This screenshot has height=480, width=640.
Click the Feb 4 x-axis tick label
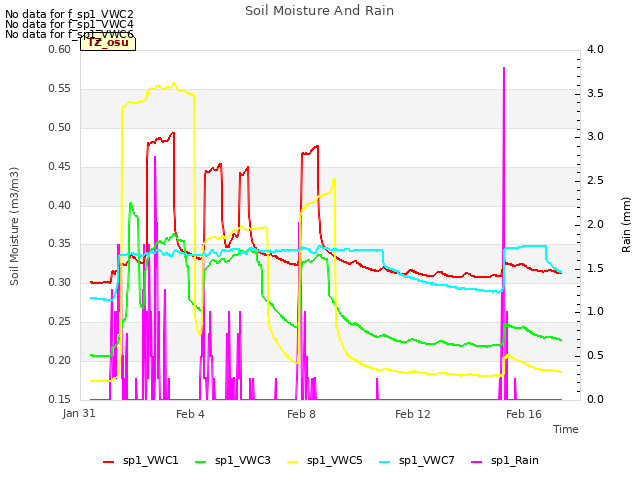(x=190, y=414)
